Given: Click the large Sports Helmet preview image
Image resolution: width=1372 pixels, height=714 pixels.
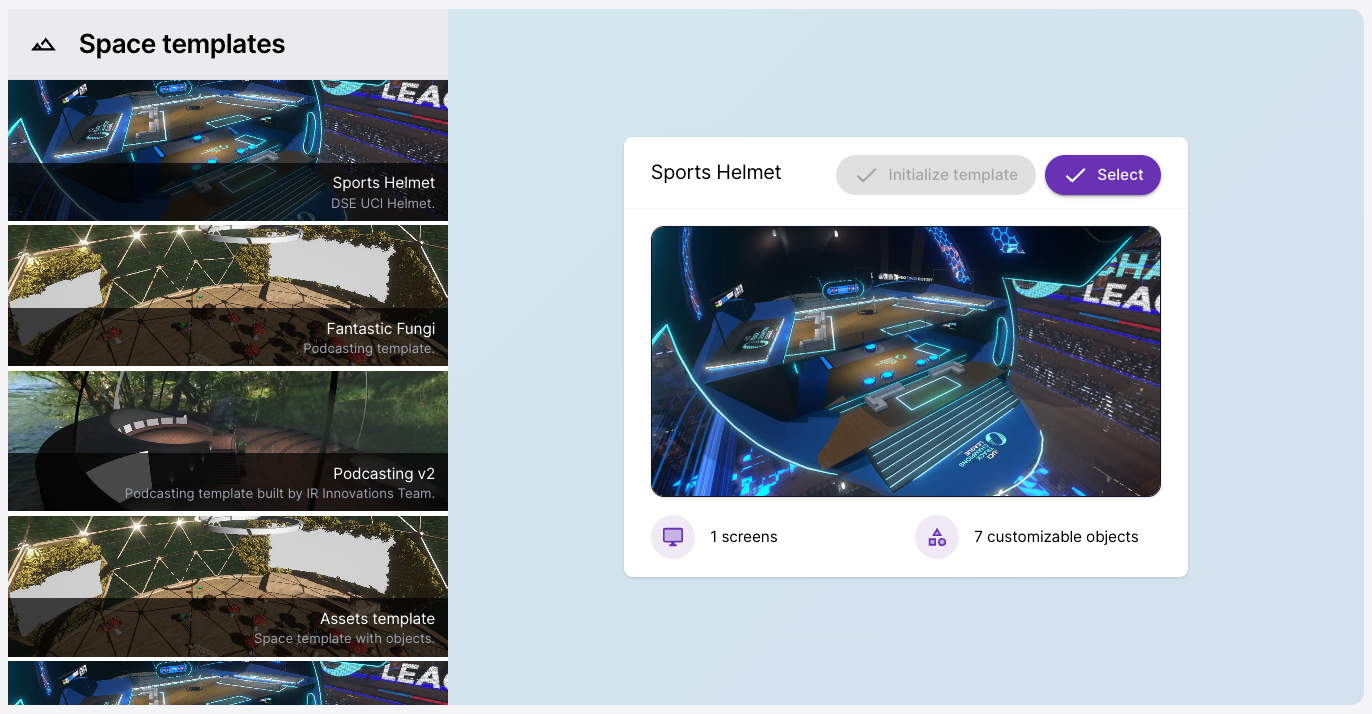Looking at the screenshot, I should [x=906, y=361].
